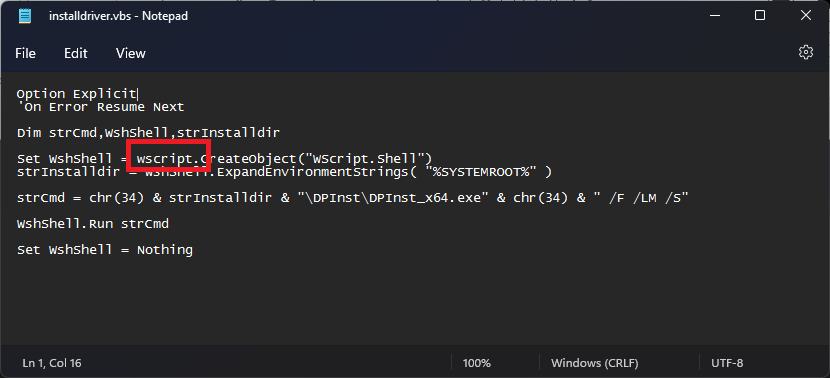Click on 'Set WshShell = Nothing' line
This screenshot has width=830, height=378.
[x=105, y=250]
